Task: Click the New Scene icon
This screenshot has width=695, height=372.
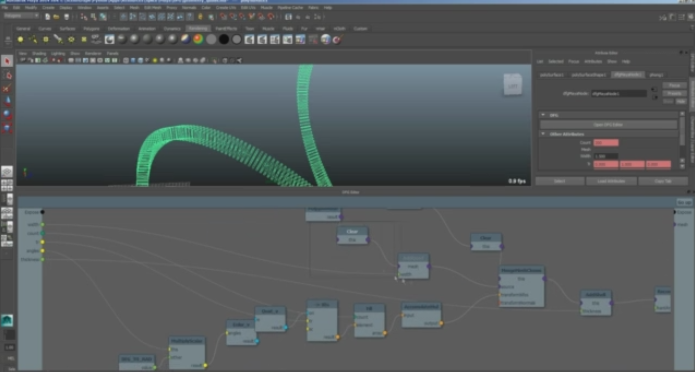Action: (x=47, y=17)
